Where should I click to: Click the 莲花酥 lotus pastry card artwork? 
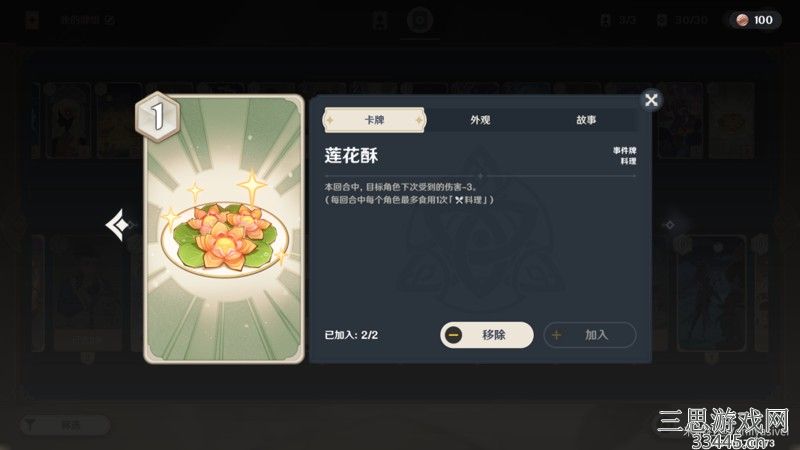pyautogui.click(x=224, y=229)
